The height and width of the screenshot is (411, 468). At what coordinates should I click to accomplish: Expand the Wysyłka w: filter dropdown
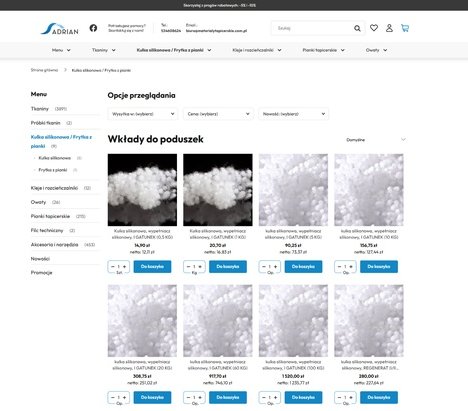coord(143,114)
